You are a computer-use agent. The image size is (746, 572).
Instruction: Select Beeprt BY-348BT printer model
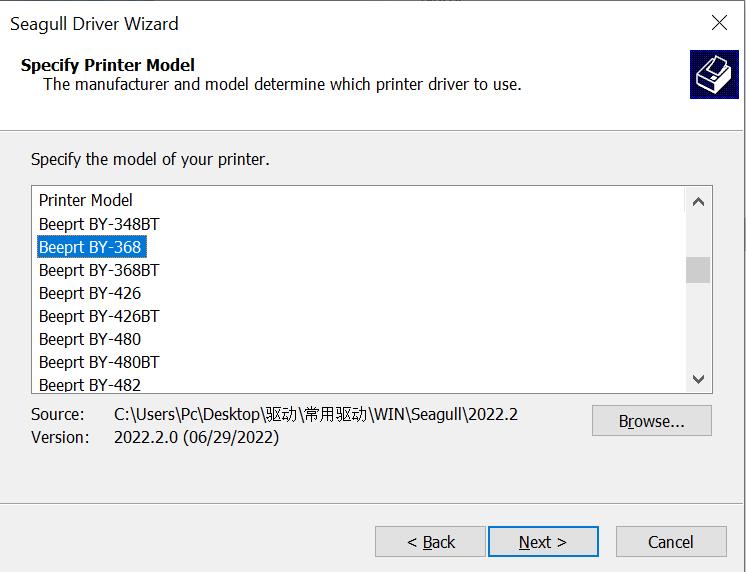click(99, 224)
